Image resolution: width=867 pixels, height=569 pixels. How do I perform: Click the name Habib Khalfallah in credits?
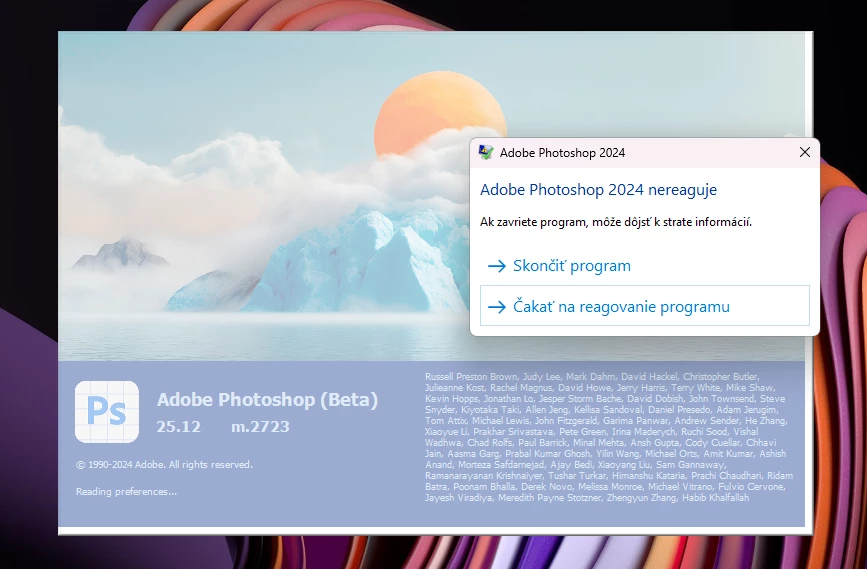[715, 498]
